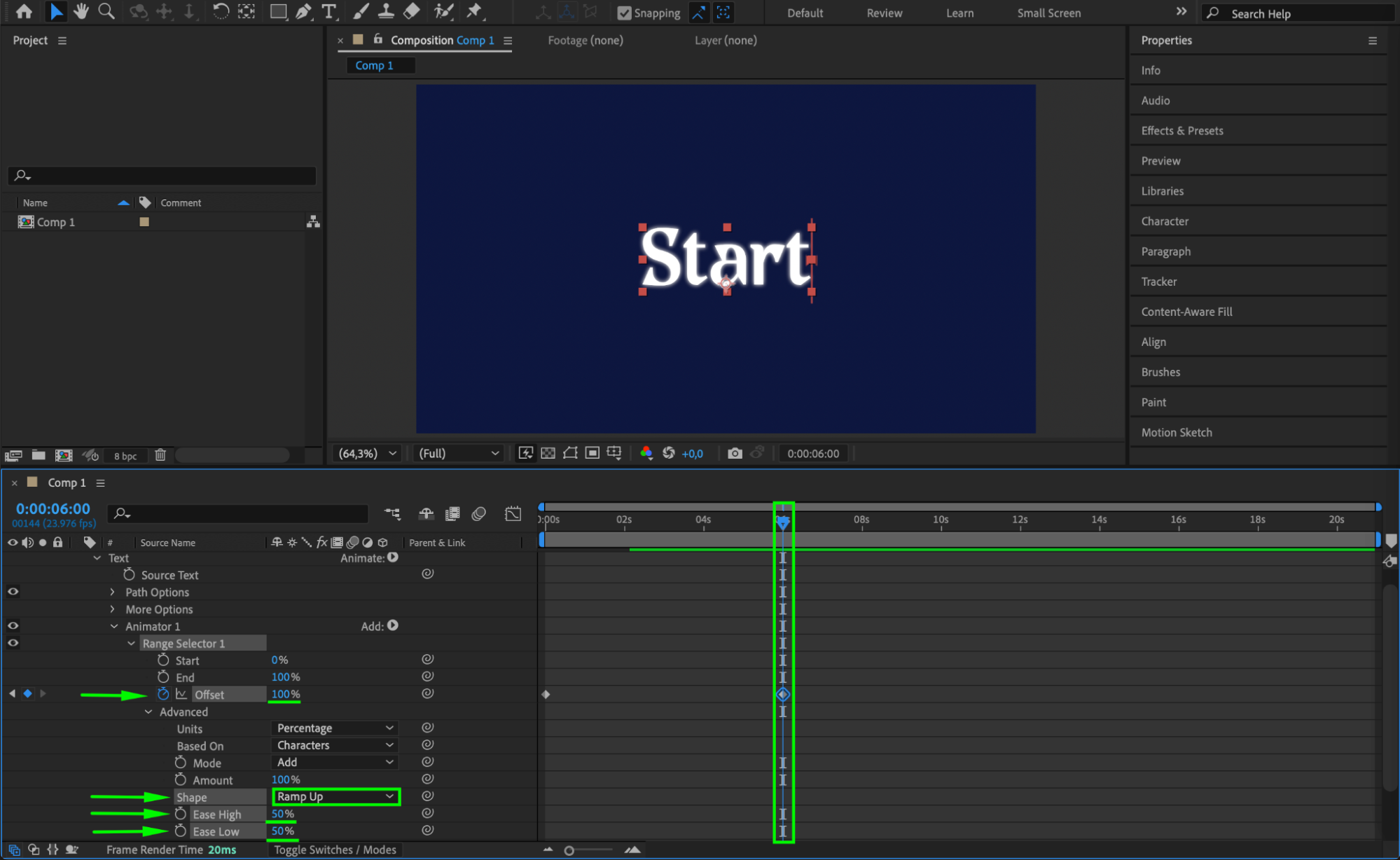Collapse the Range Selector 1 group
Image resolution: width=1400 pixels, height=860 pixels.
click(131, 643)
